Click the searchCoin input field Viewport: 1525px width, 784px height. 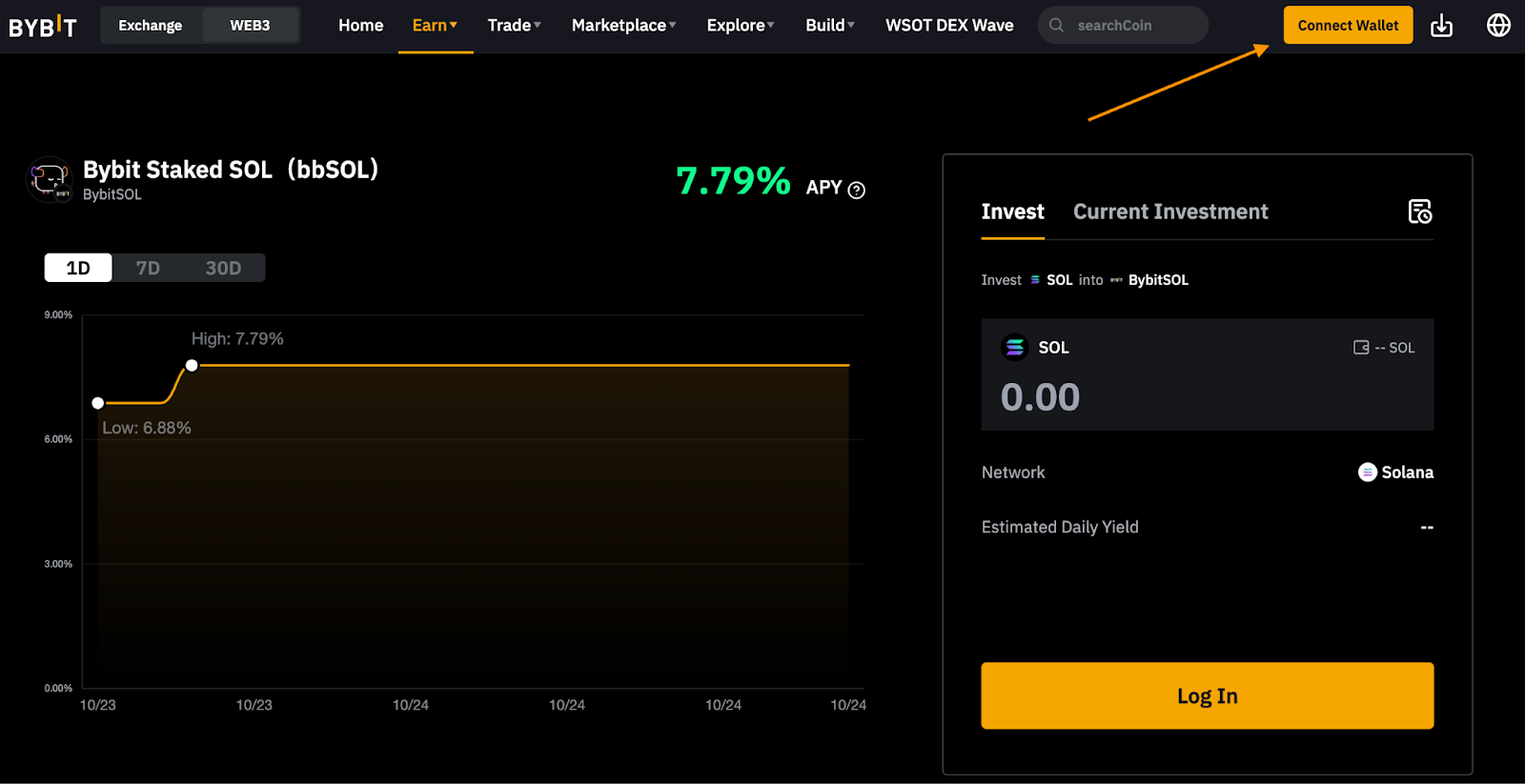(x=1123, y=26)
